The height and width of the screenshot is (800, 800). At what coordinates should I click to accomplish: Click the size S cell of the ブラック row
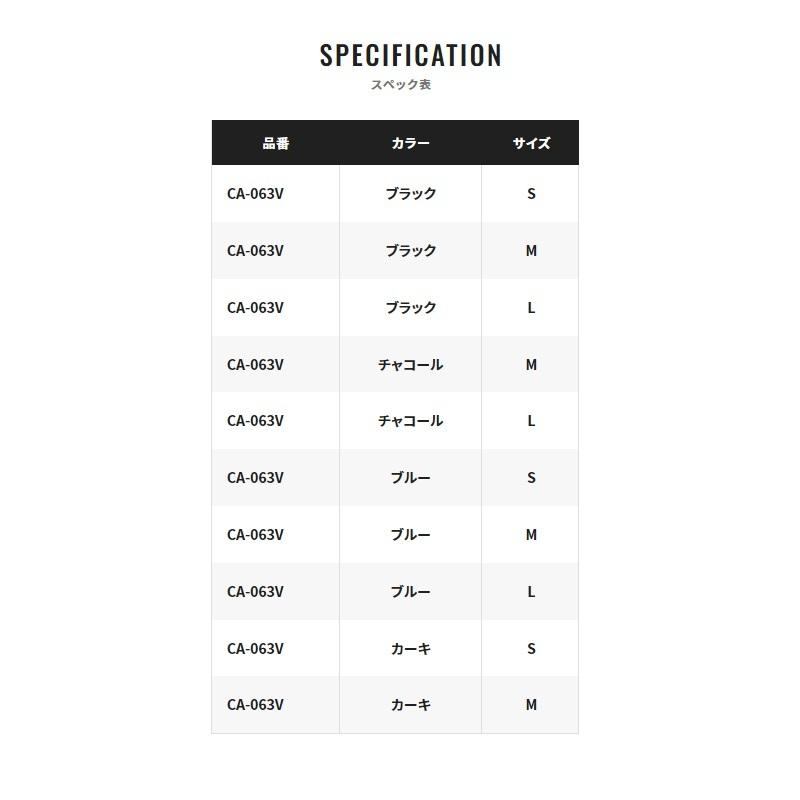(531, 194)
